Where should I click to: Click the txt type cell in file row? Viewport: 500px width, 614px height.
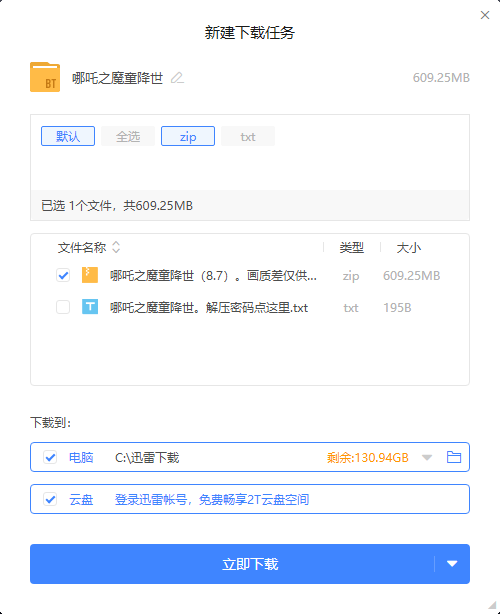point(351,308)
